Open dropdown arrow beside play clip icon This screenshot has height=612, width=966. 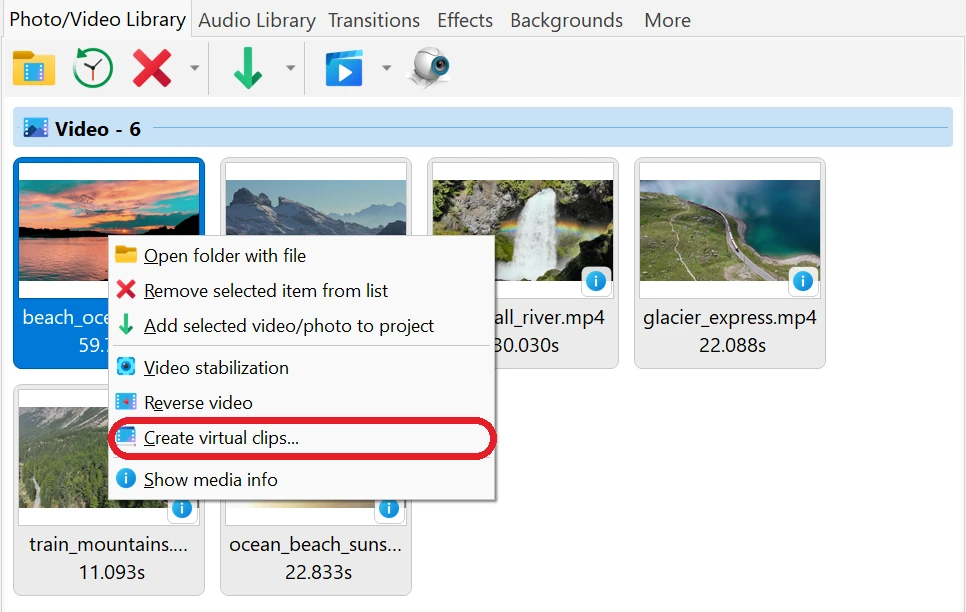[386, 68]
